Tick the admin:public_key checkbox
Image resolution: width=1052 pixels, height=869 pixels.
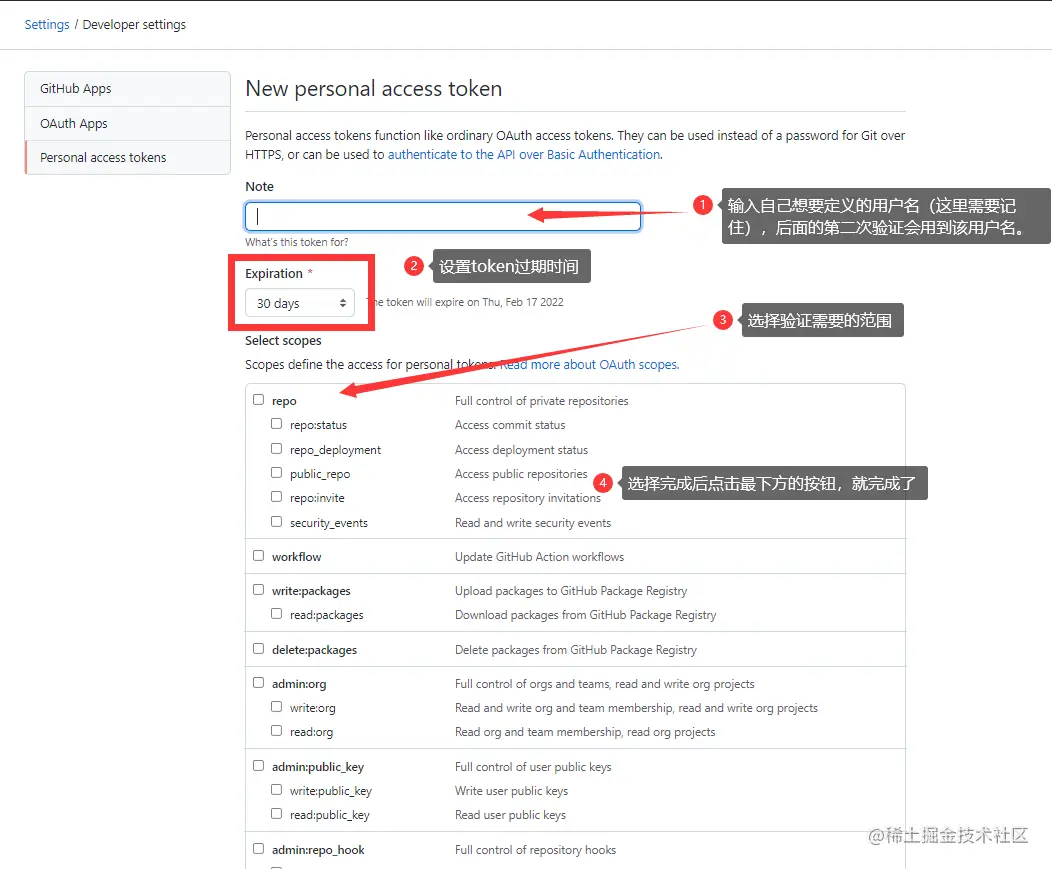258,766
